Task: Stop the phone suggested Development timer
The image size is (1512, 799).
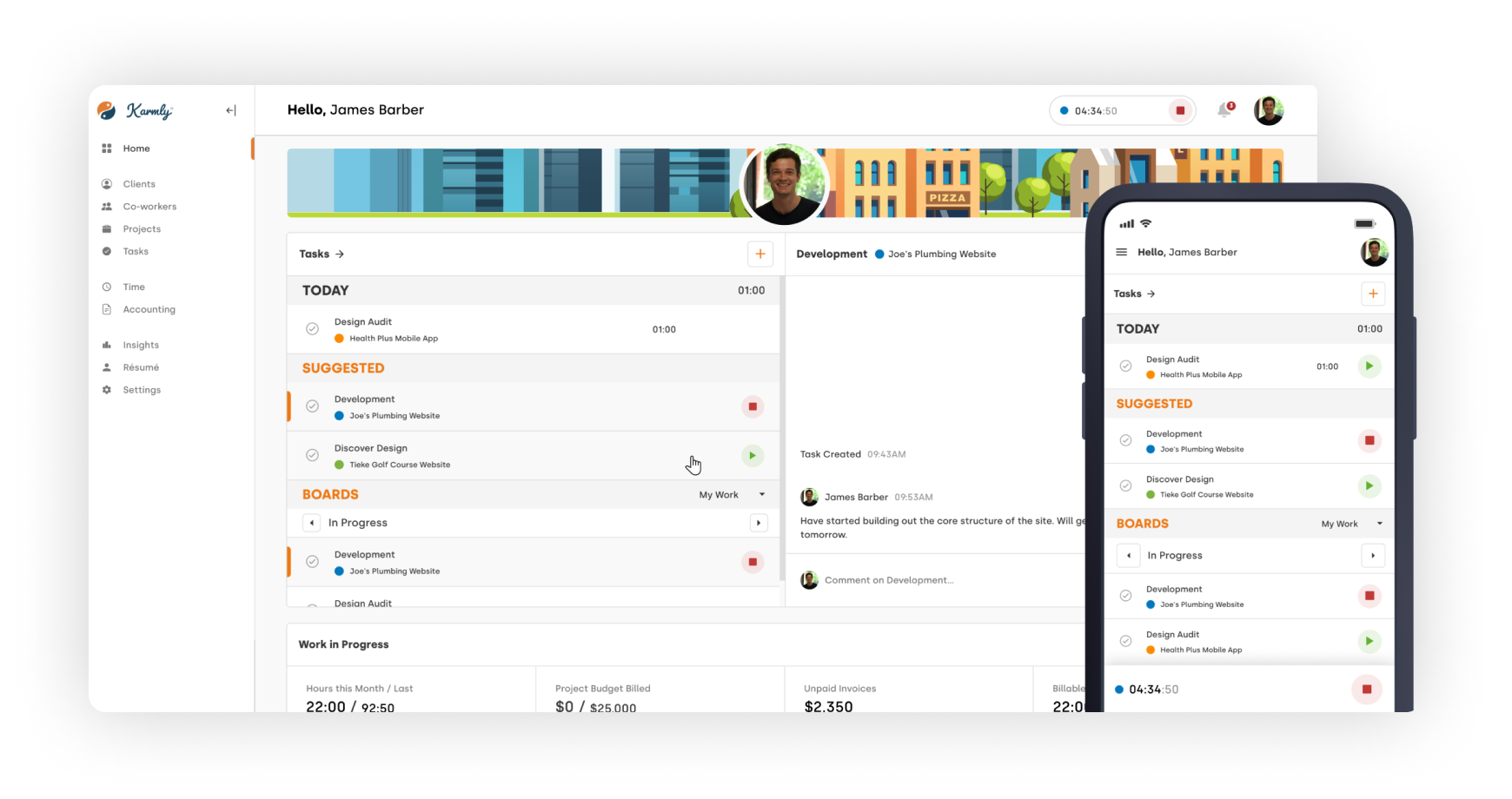Action: (x=1369, y=440)
